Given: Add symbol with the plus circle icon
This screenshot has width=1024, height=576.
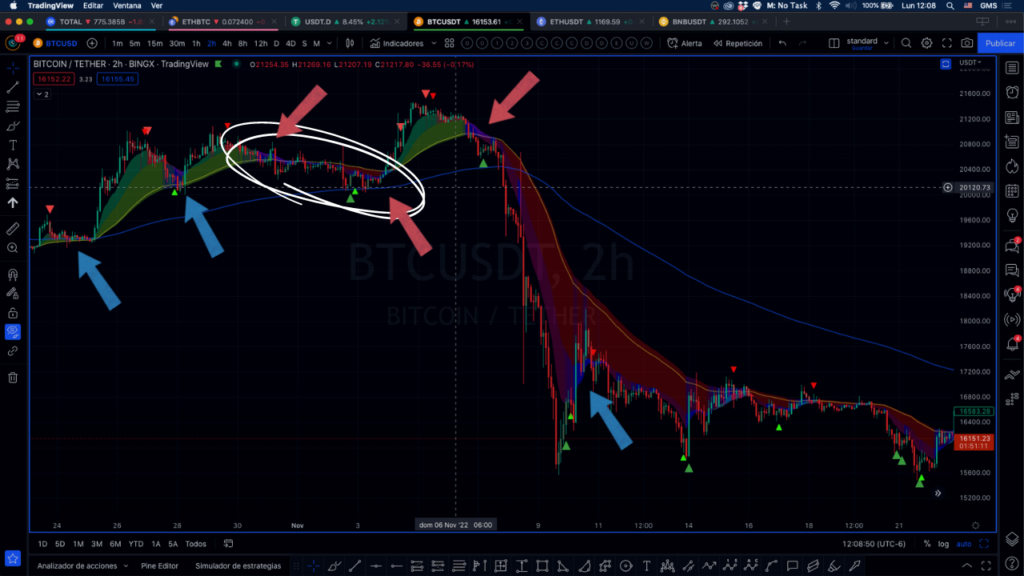Looking at the screenshot, I should [x=92, y=43].
